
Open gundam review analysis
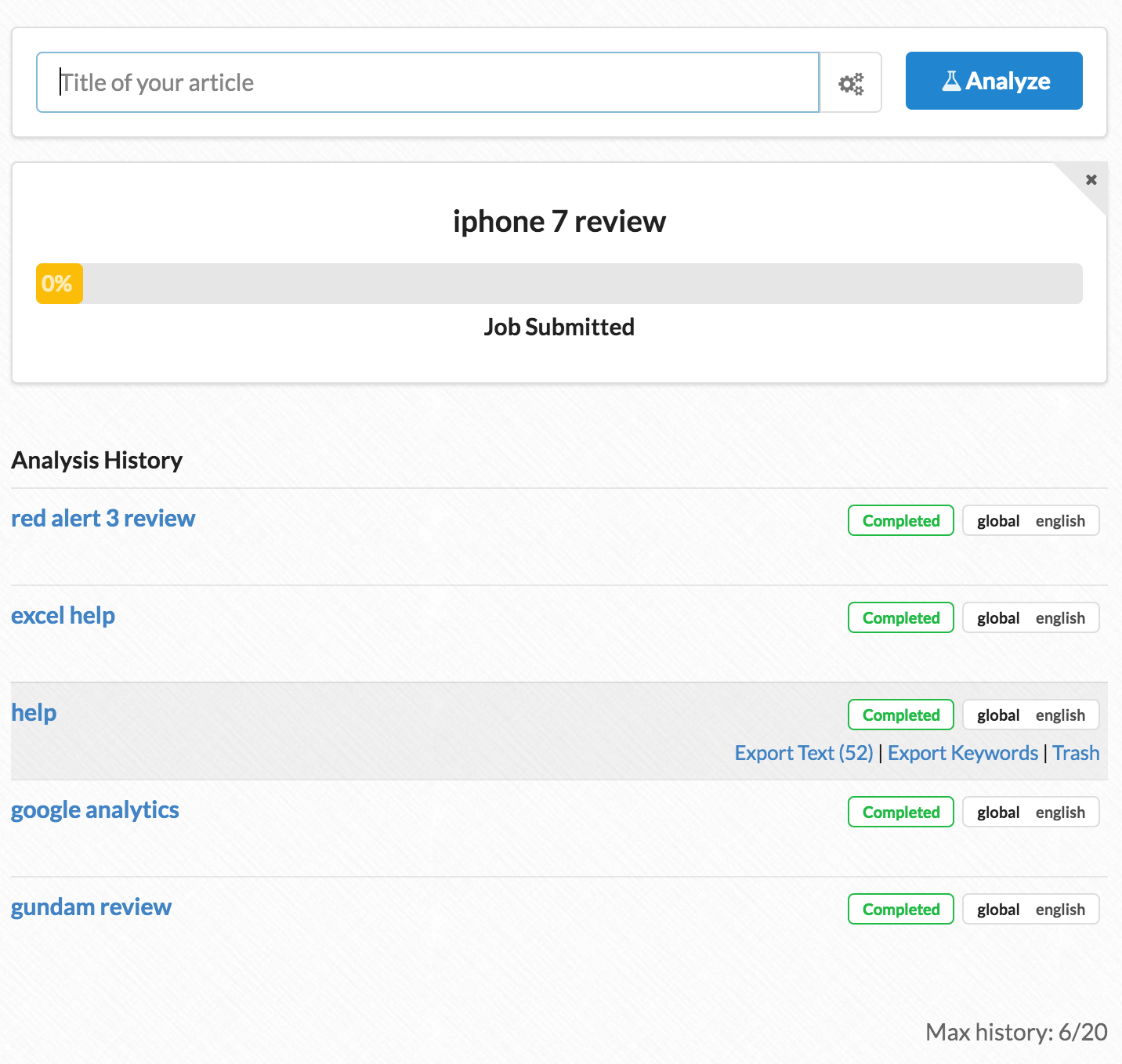tap(91, 907)
